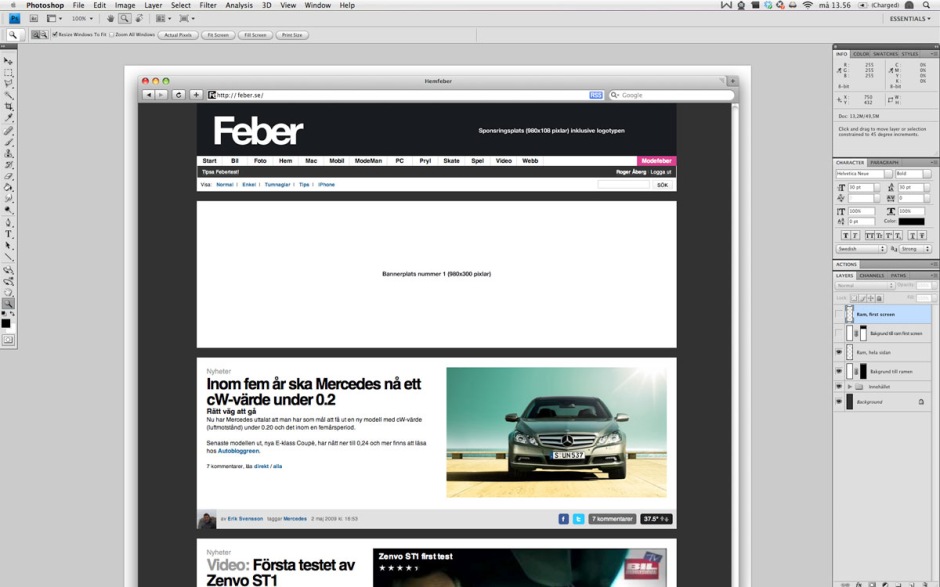Enable Zoom All Windows checkbox

112,35
